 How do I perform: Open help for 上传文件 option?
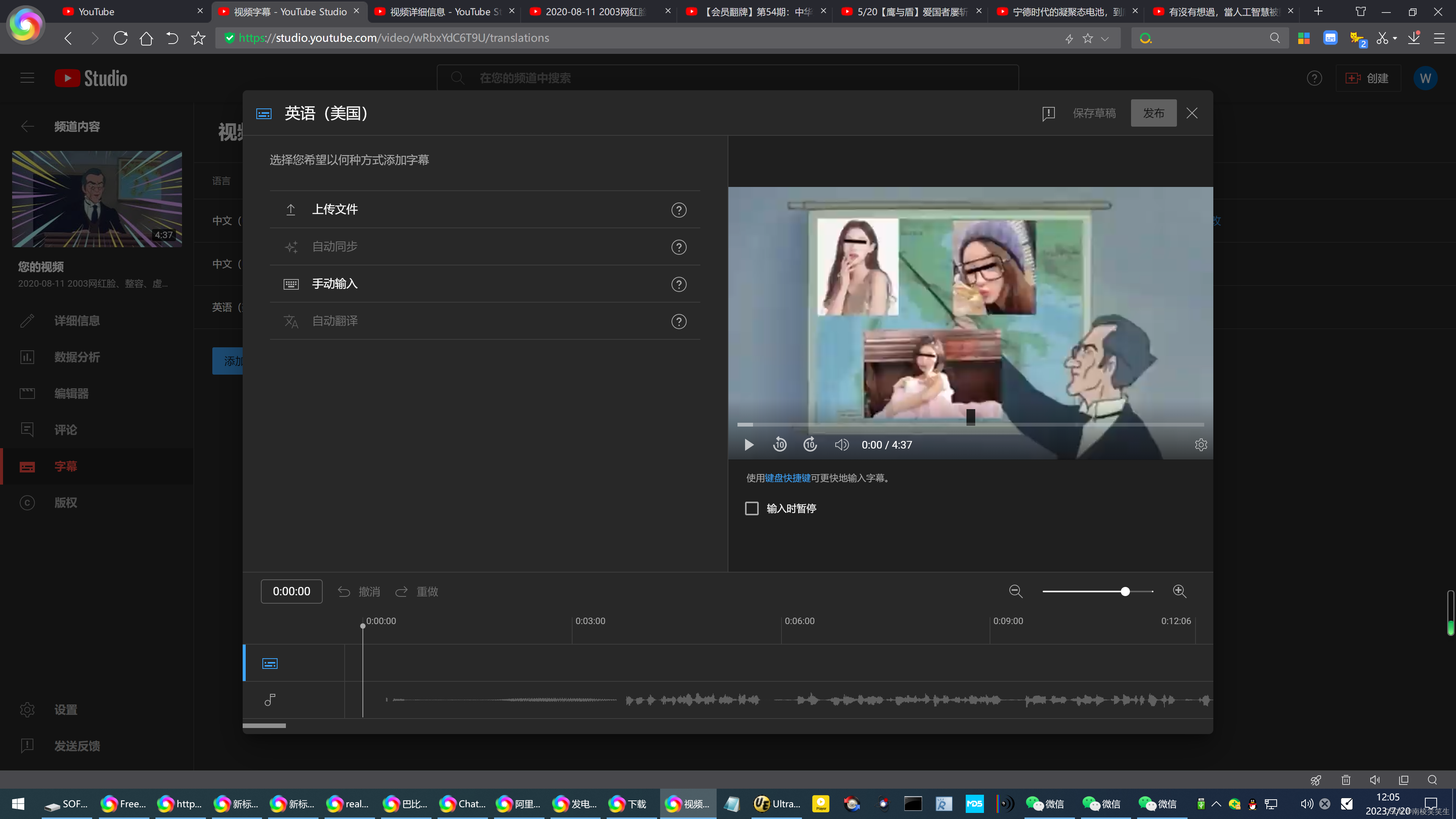pyautogui.click(x=678, y=210)
